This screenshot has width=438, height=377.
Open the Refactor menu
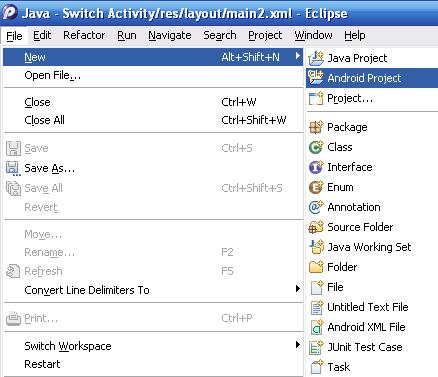(x=84, y=35)
